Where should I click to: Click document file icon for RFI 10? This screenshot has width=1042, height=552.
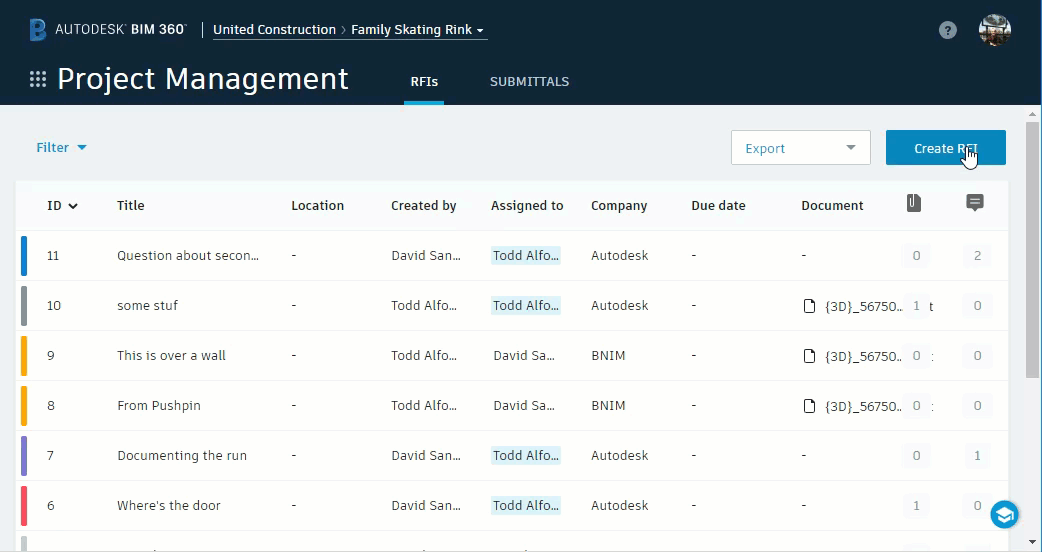pyautogui.click(x=811, y=306)
